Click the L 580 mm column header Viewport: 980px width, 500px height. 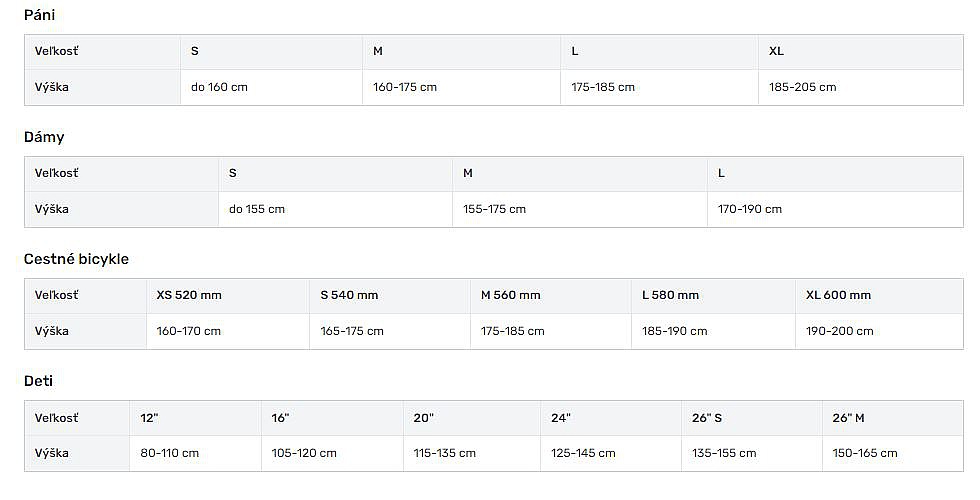point(713,296)
